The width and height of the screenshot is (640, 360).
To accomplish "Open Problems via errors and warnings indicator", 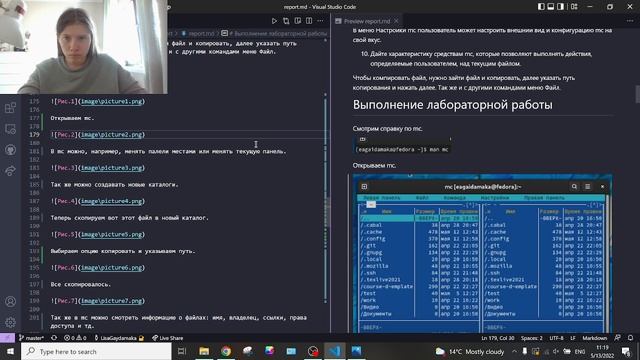I will point(75,338).
